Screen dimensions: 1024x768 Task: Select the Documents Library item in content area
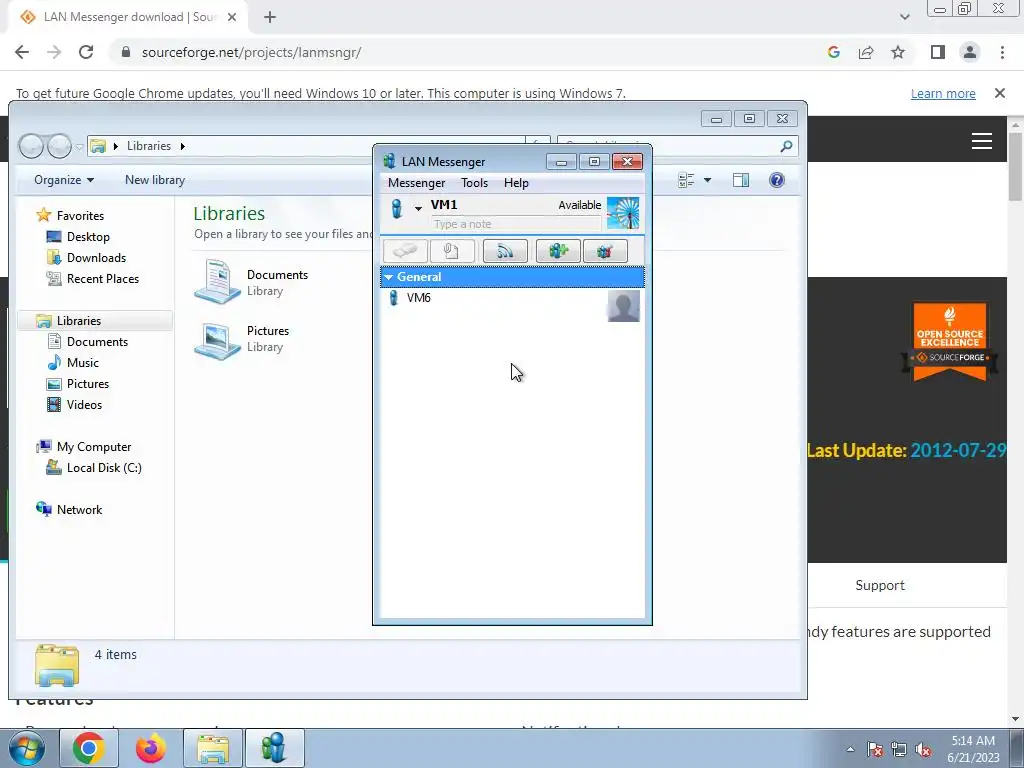[251, 282]
